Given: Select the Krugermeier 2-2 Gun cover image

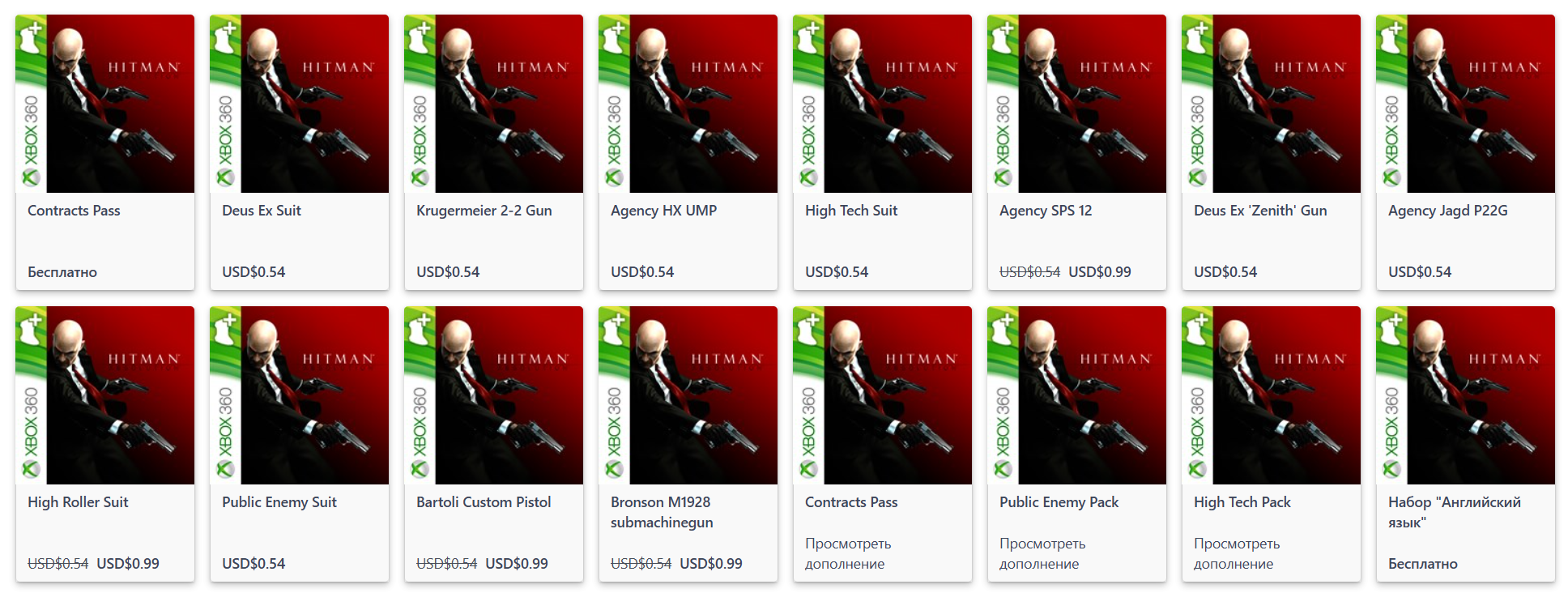Looking at the screenshot, I should coord(494,104).
